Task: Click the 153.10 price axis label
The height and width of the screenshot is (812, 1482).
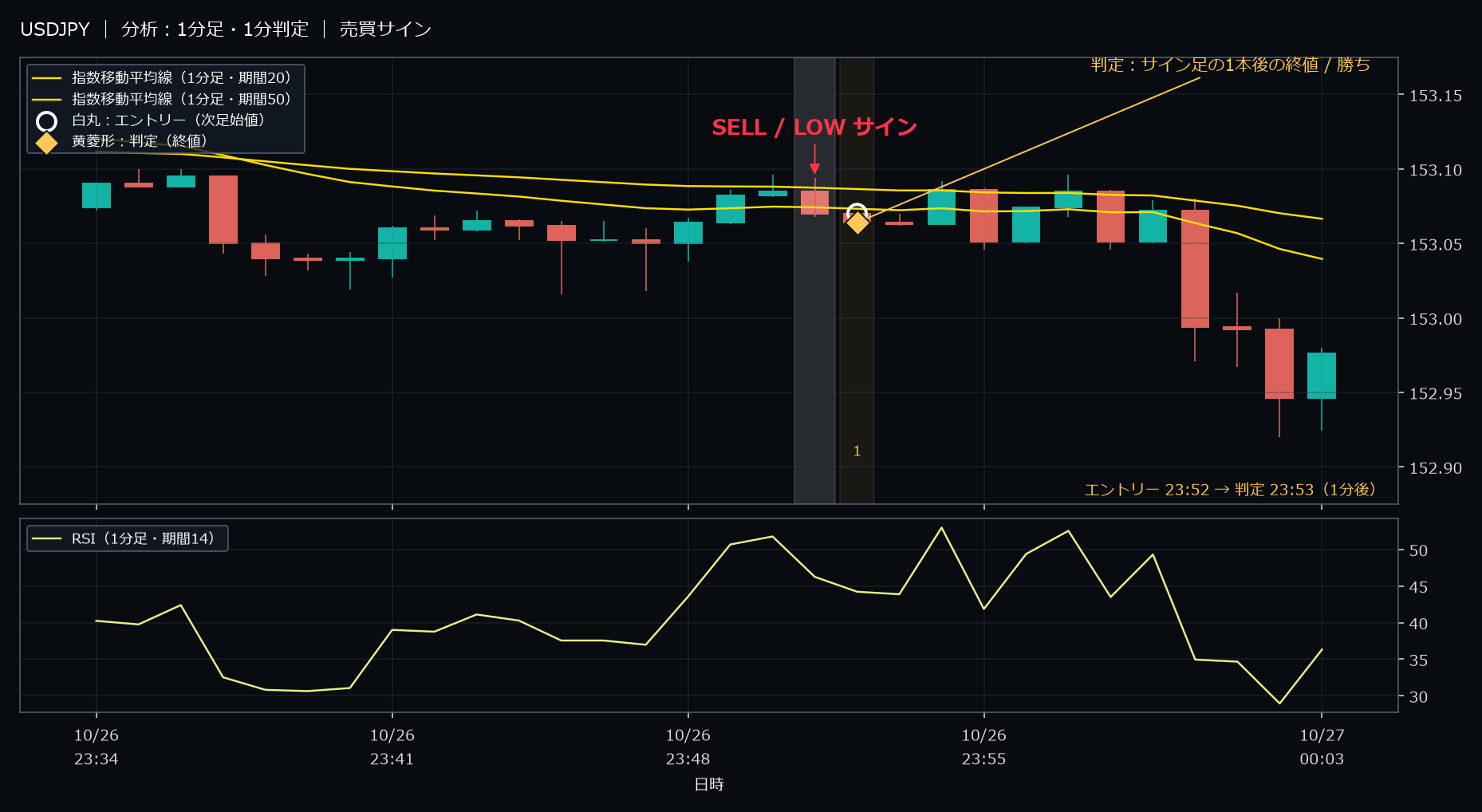Action: [1436, 170]
